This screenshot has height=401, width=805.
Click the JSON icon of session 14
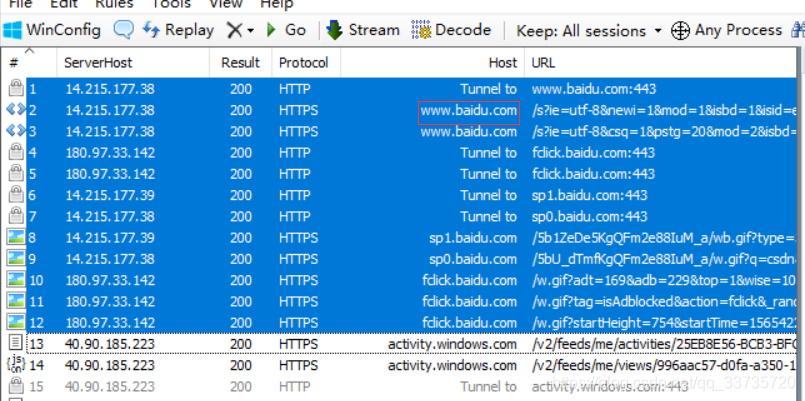coord(16,365)
